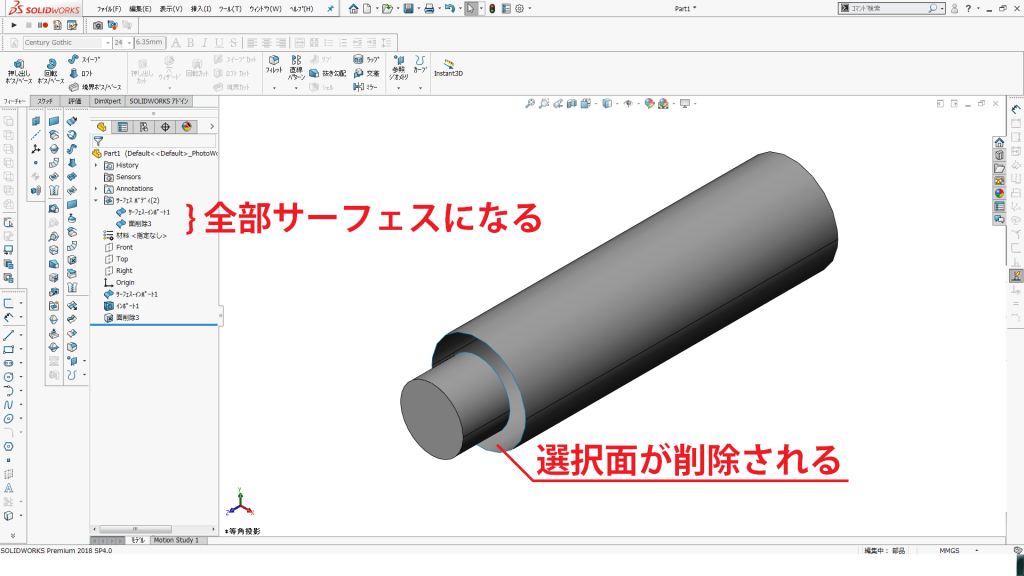Open the 表示(V) menu

point(171,9)
